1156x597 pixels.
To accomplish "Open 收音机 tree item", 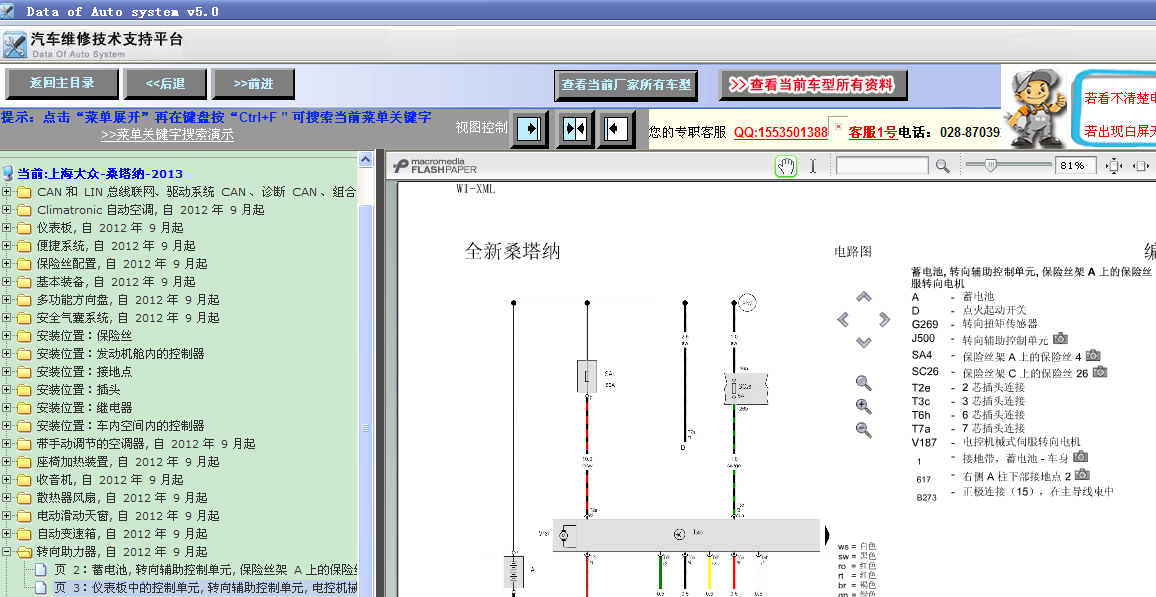I will tap(110, 480).
